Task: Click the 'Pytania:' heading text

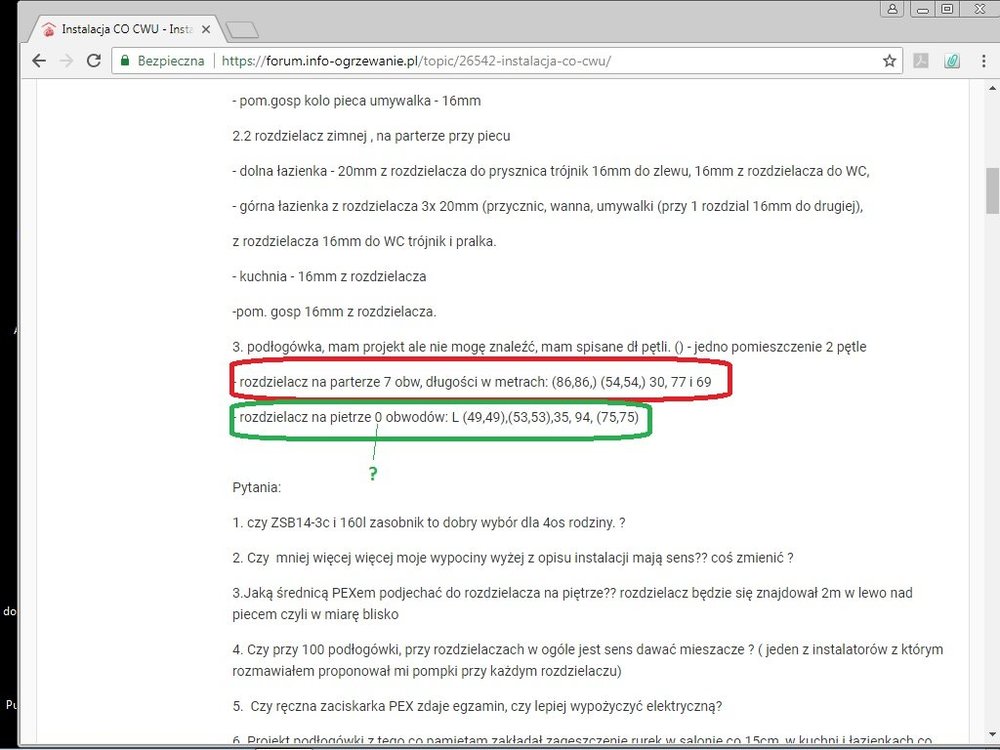Action: click(256, 487)
